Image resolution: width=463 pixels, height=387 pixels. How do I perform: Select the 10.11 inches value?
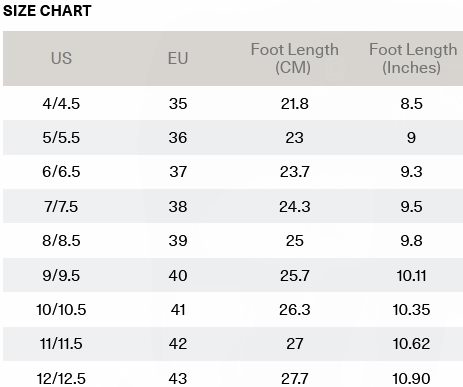pos(412,276)
